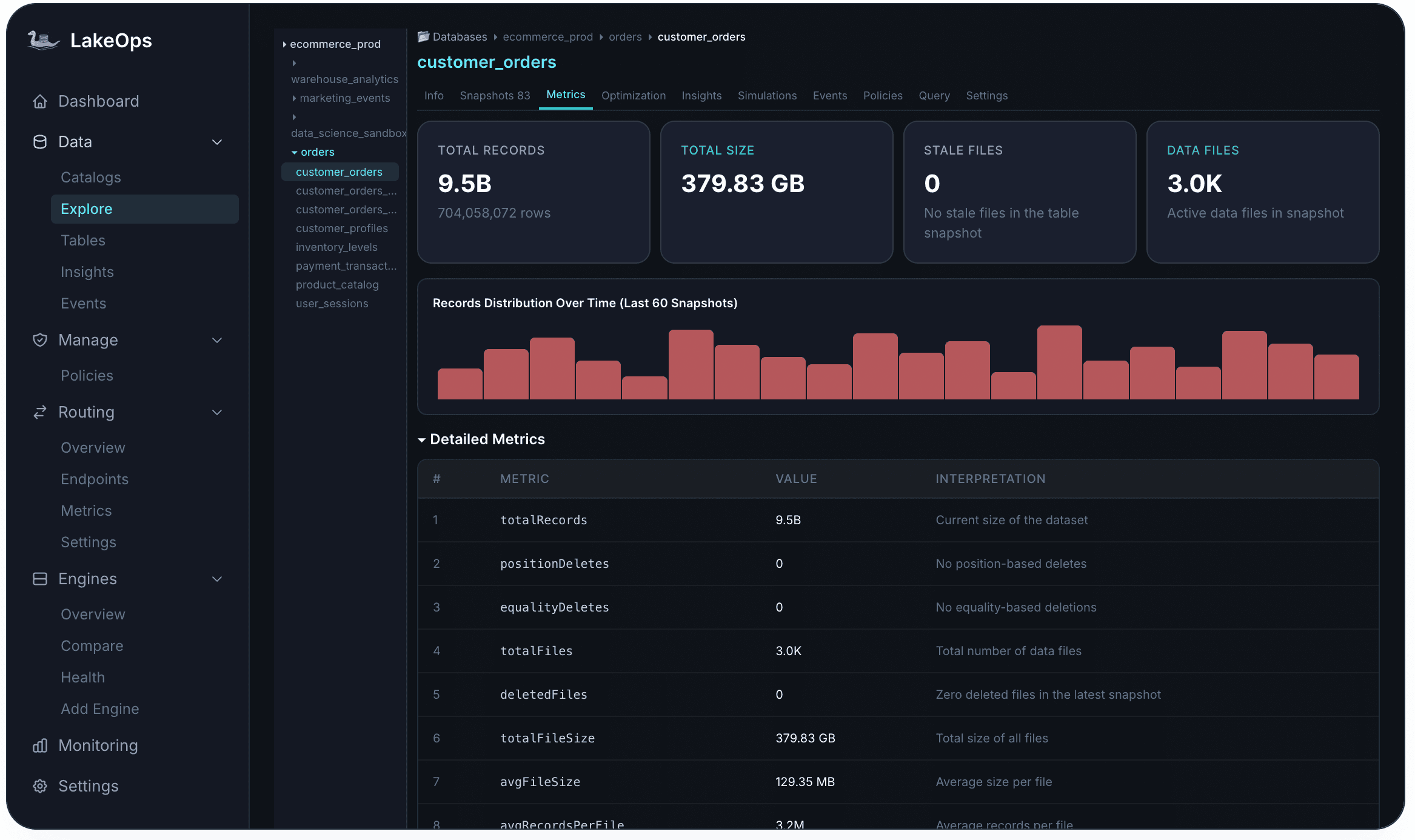Click the Settings gear icon in sidebar

pos(40,786)
